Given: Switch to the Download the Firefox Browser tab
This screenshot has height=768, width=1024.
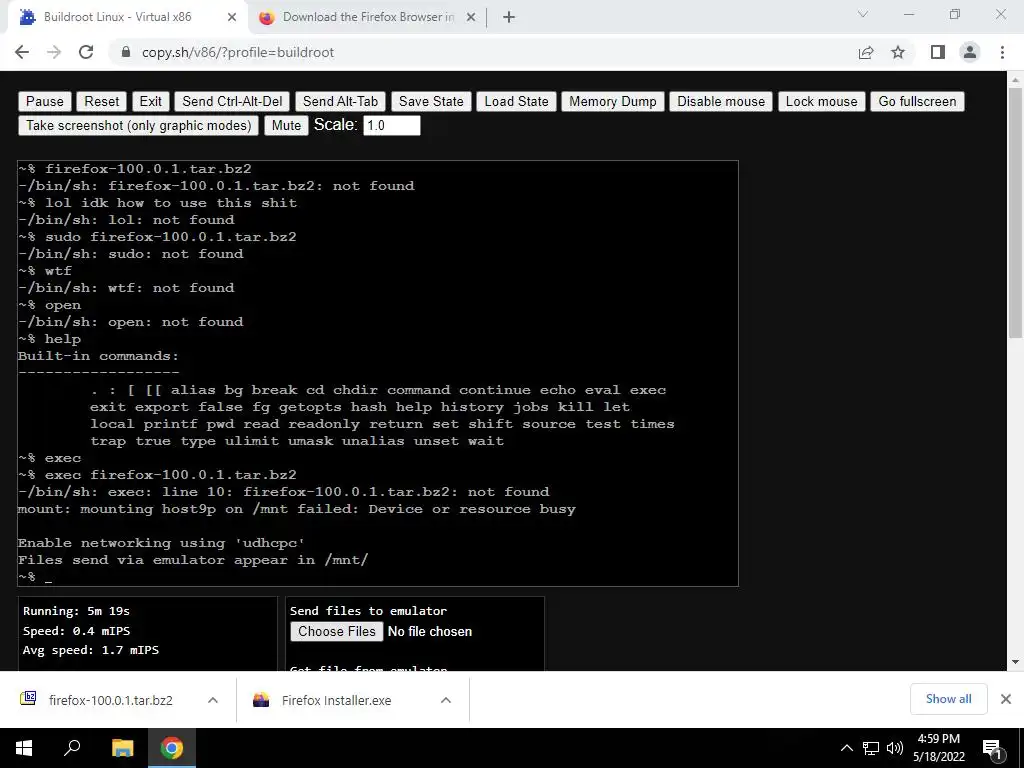Looking at the screenshot, I should (x=367, y=17).
